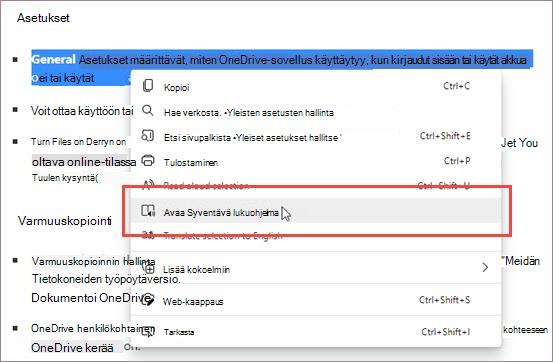Click the Tarkasta inspect icon
This screenshot has height=362, width=553.
point(148,331)
